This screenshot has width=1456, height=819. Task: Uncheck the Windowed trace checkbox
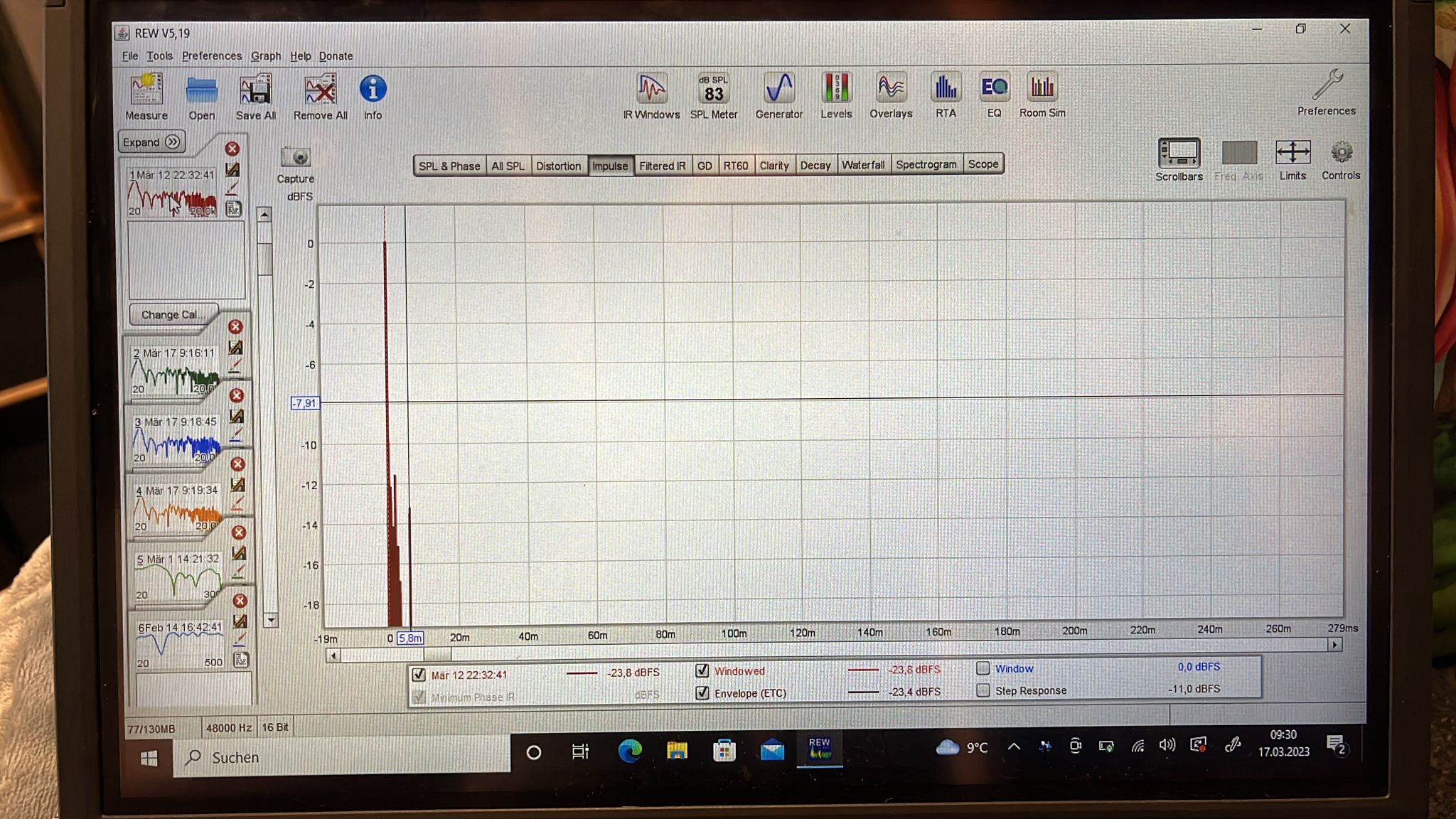(x=702, y=670)
